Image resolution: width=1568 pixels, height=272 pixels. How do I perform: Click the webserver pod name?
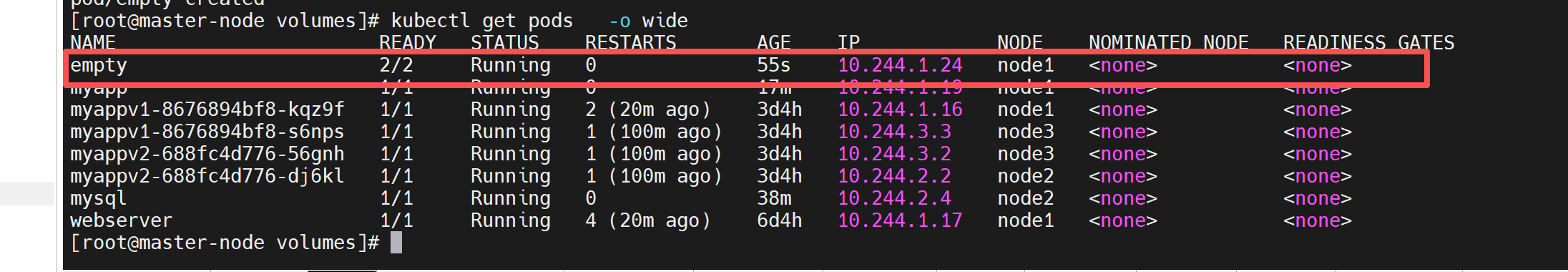pos(122,220)
